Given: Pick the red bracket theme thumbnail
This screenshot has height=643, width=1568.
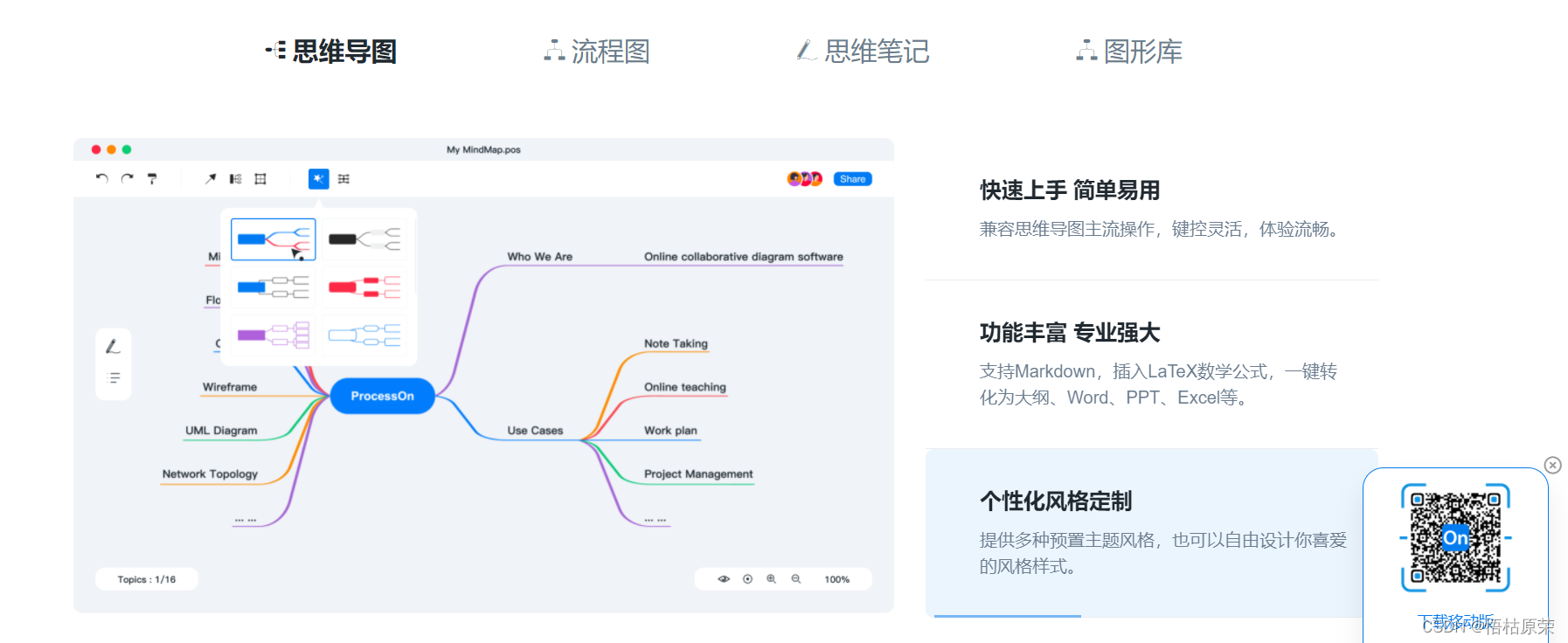Looking at the screenshot, I should 364,287.
